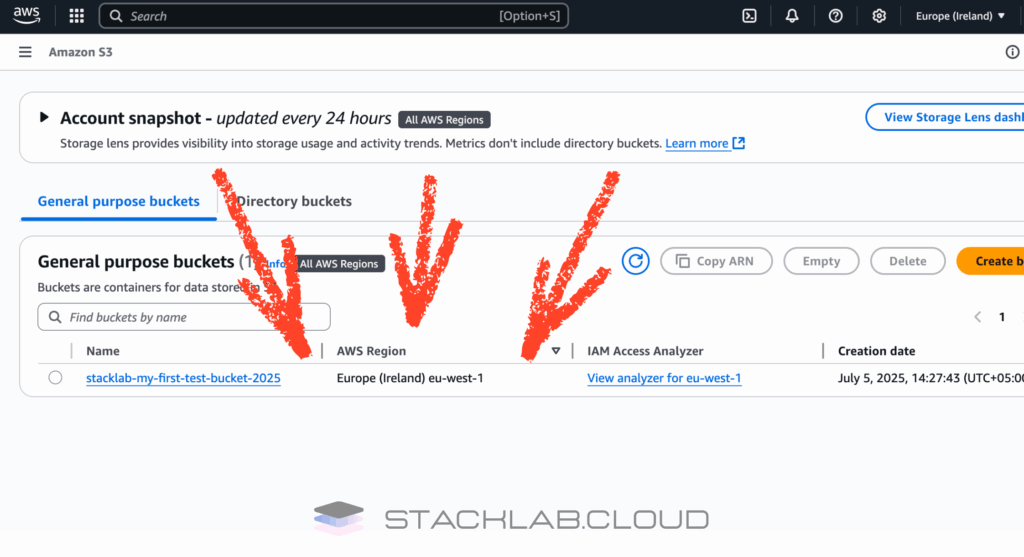
Task: Select page 1 in pagination
Action: [x=1002, y=317]
